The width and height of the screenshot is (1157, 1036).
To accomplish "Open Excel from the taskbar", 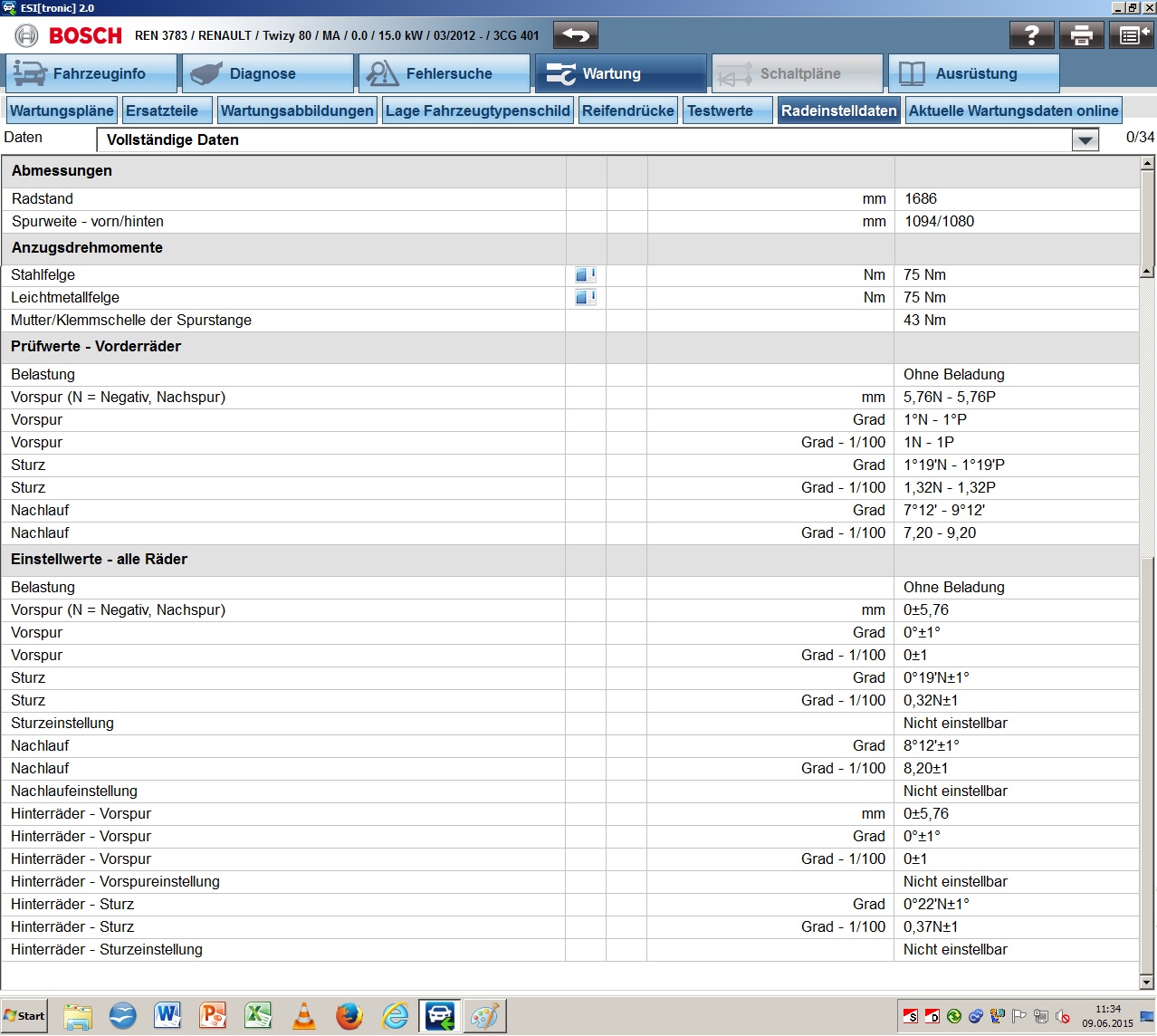I will 258,1016.
